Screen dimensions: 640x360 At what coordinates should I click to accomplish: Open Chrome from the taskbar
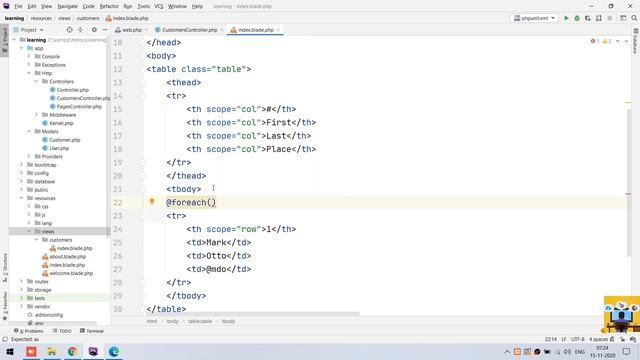[x=72, y=351]
